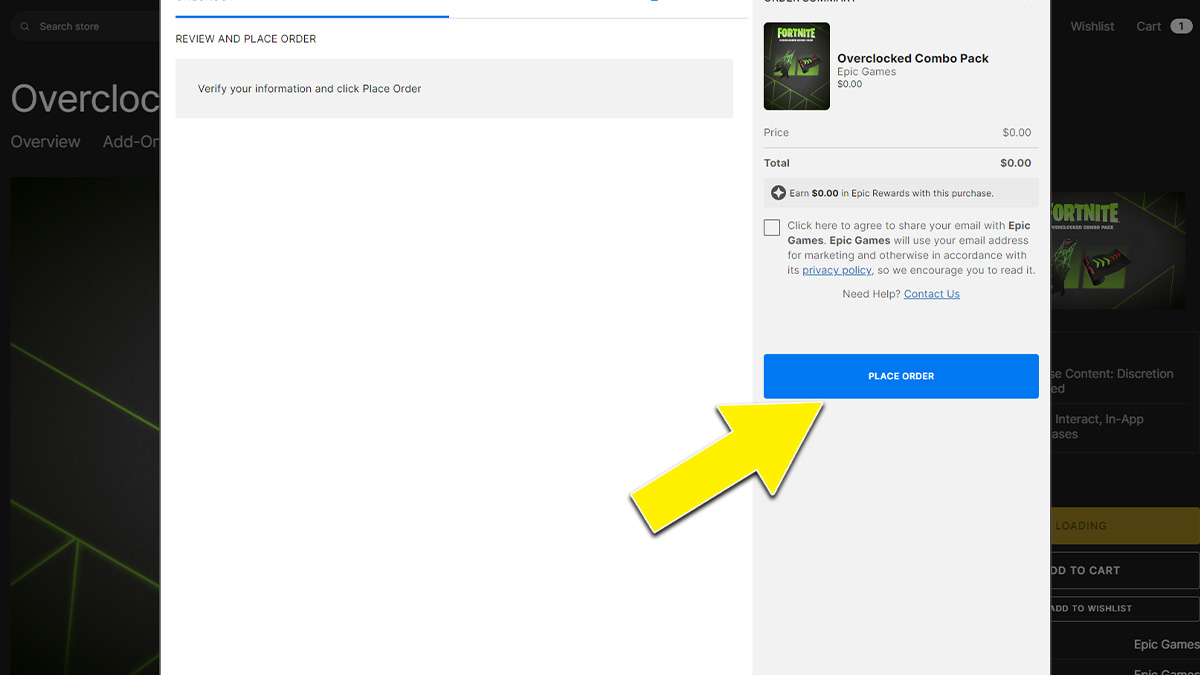Image resolution: width=1200 pixels, height=675 pixels.
Task: Open the Contact Us help link
Action: 931,294
